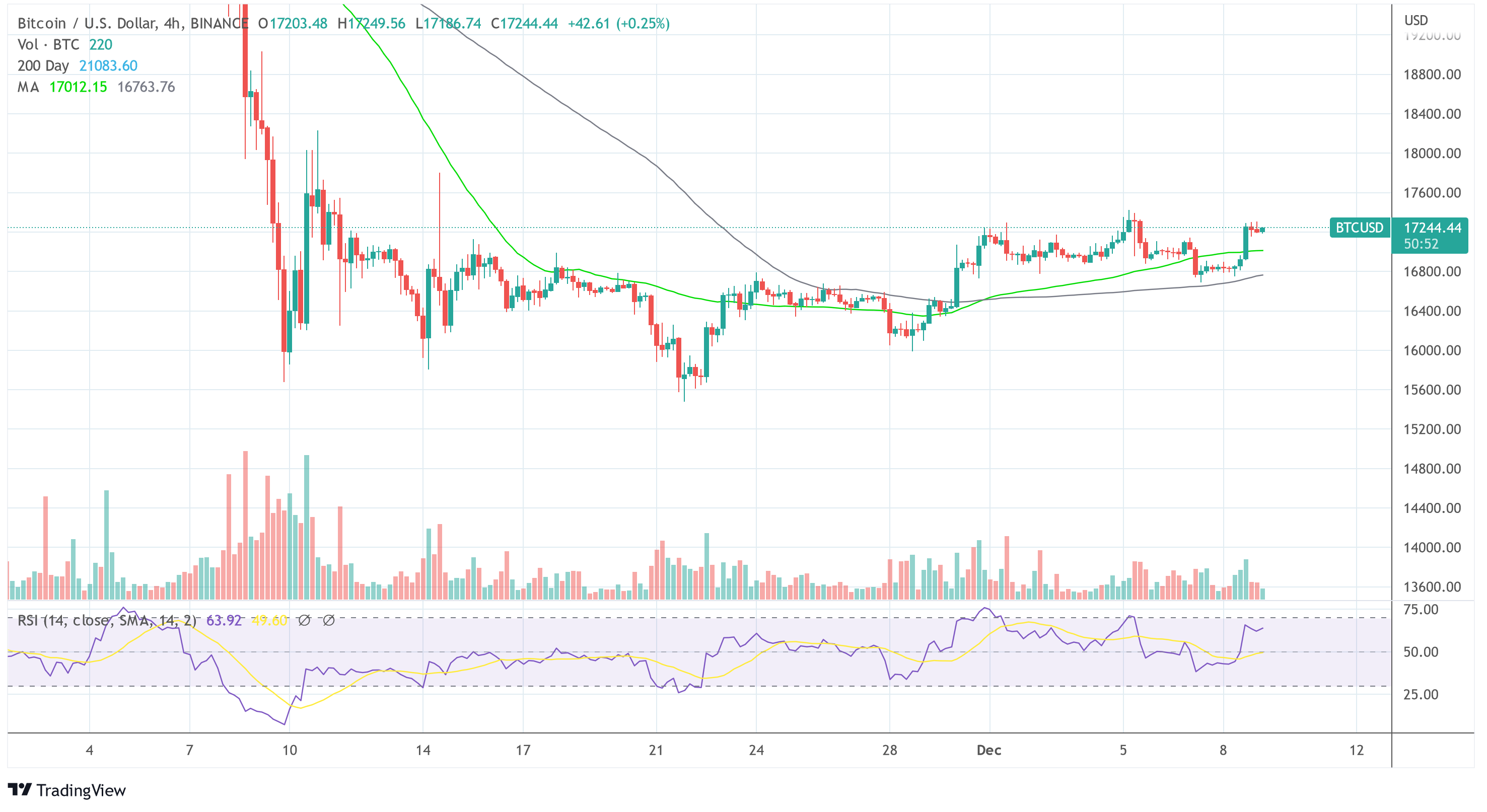Click the green MA value 17012.15
Screen dimensions: 1487x812
click(78, 87)
